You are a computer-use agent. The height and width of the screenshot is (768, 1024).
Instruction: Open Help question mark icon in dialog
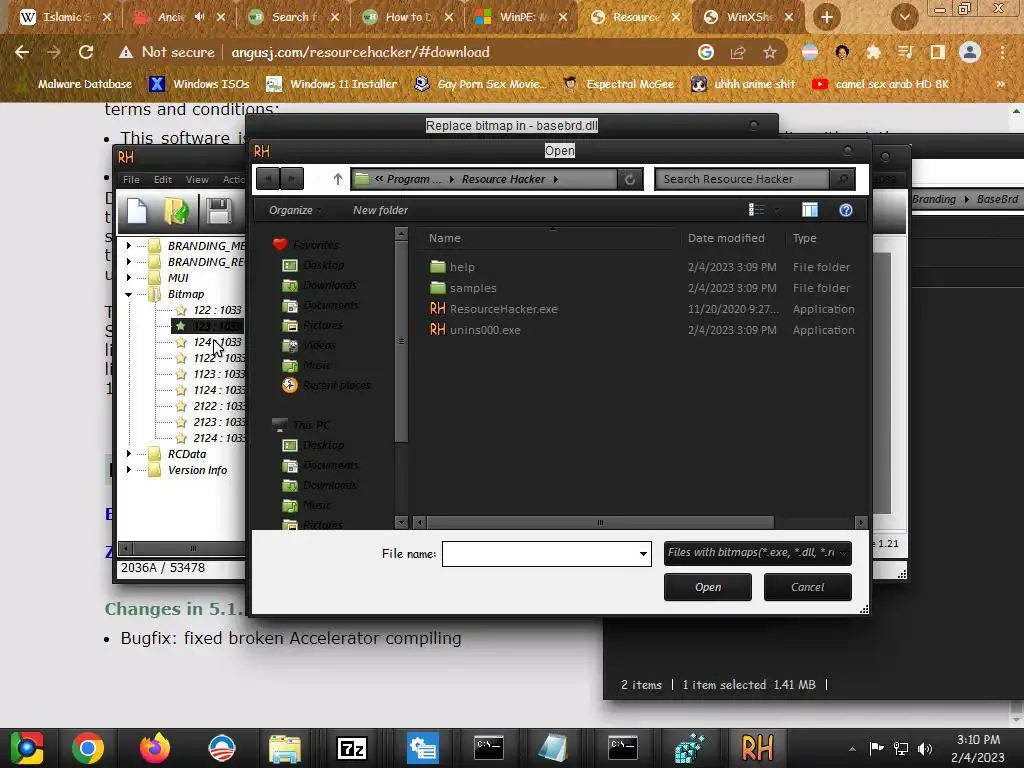(846, 210)
